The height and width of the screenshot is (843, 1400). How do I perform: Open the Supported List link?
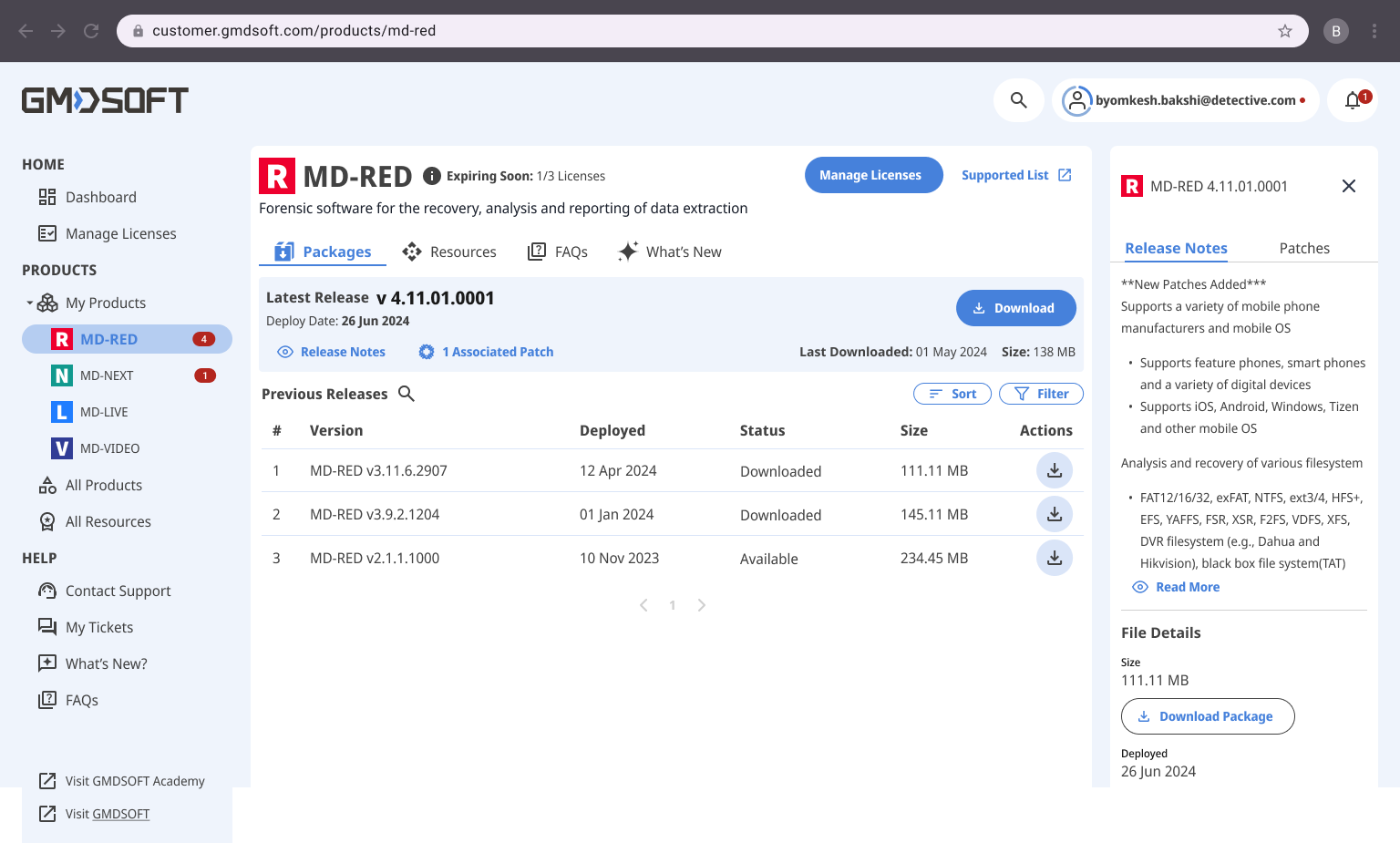[1016, 175]
